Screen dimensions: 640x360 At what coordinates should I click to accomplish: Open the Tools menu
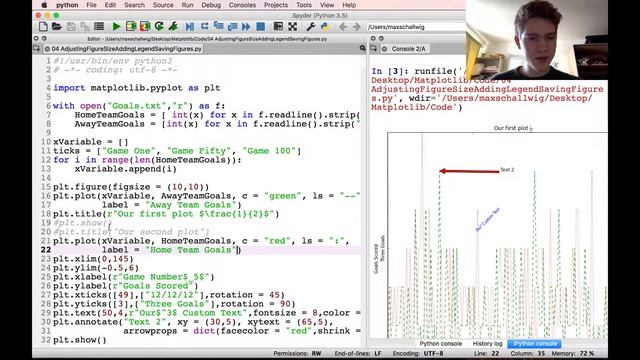coord(304,5)
